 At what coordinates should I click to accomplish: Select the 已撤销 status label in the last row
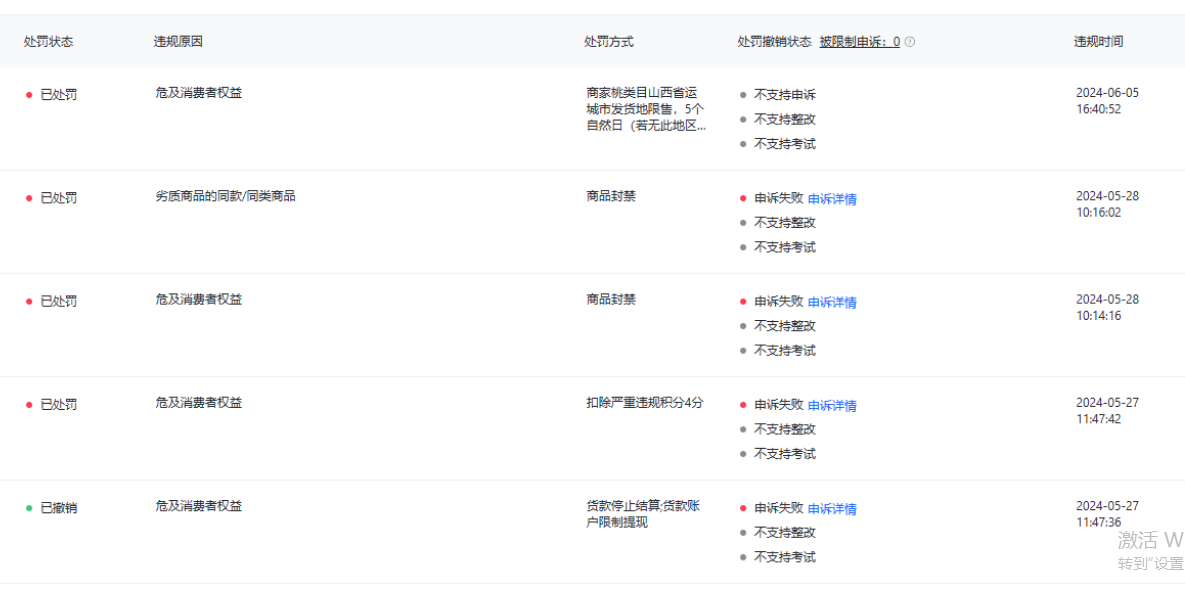tap(58, 508)
